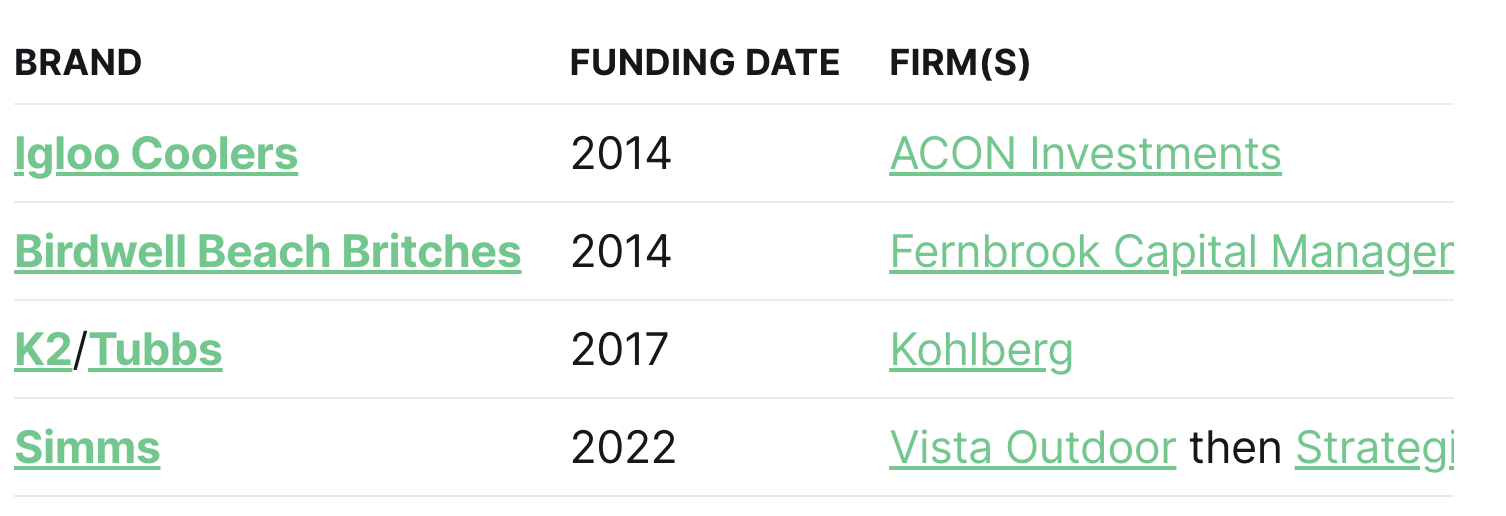
Task: Select the 2022 funding date cell
Action: pos(623,448)
